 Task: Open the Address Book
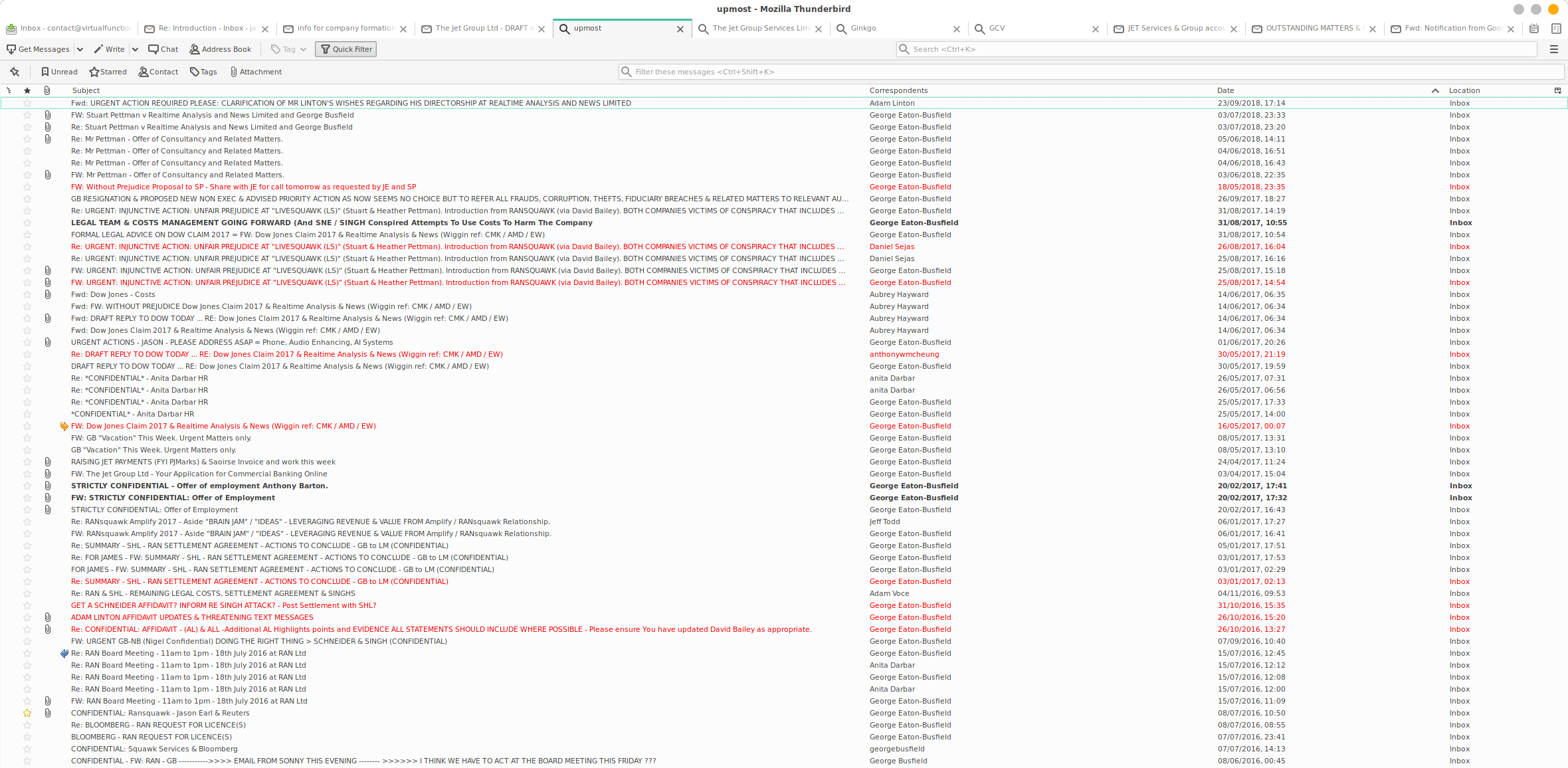tap(221, 49)
